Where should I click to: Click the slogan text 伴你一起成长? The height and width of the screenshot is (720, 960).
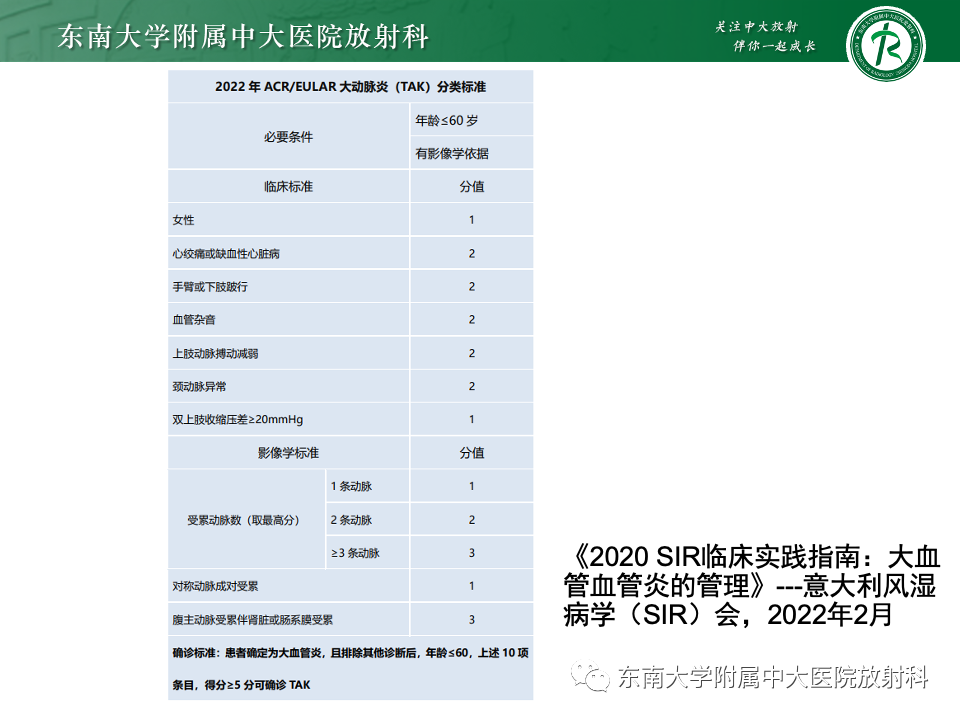click(774, 46)
